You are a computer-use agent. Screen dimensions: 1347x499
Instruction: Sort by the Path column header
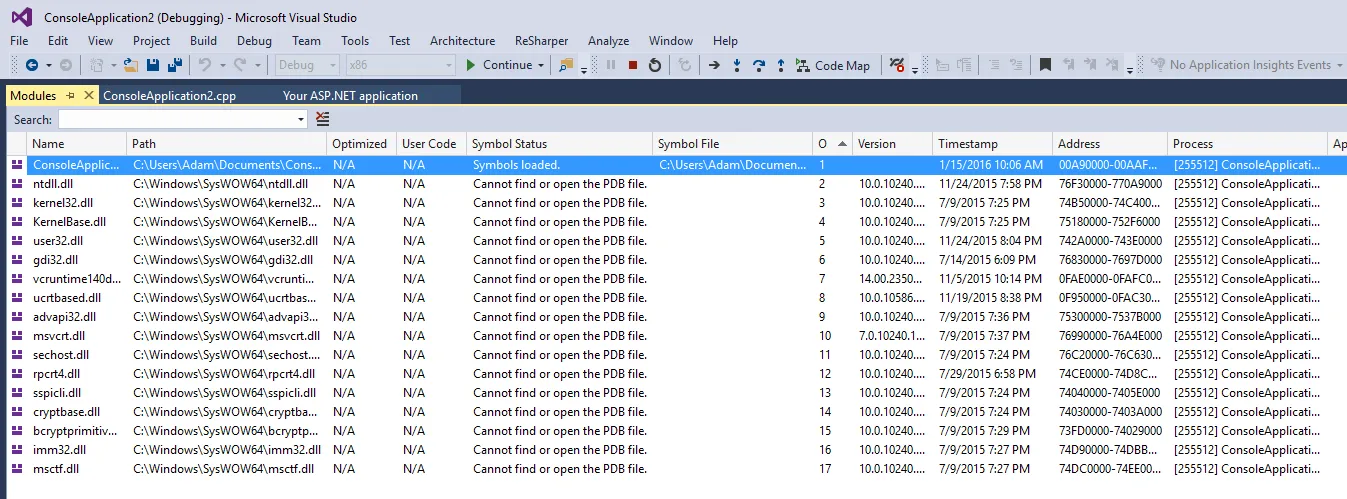click(227, 144)
